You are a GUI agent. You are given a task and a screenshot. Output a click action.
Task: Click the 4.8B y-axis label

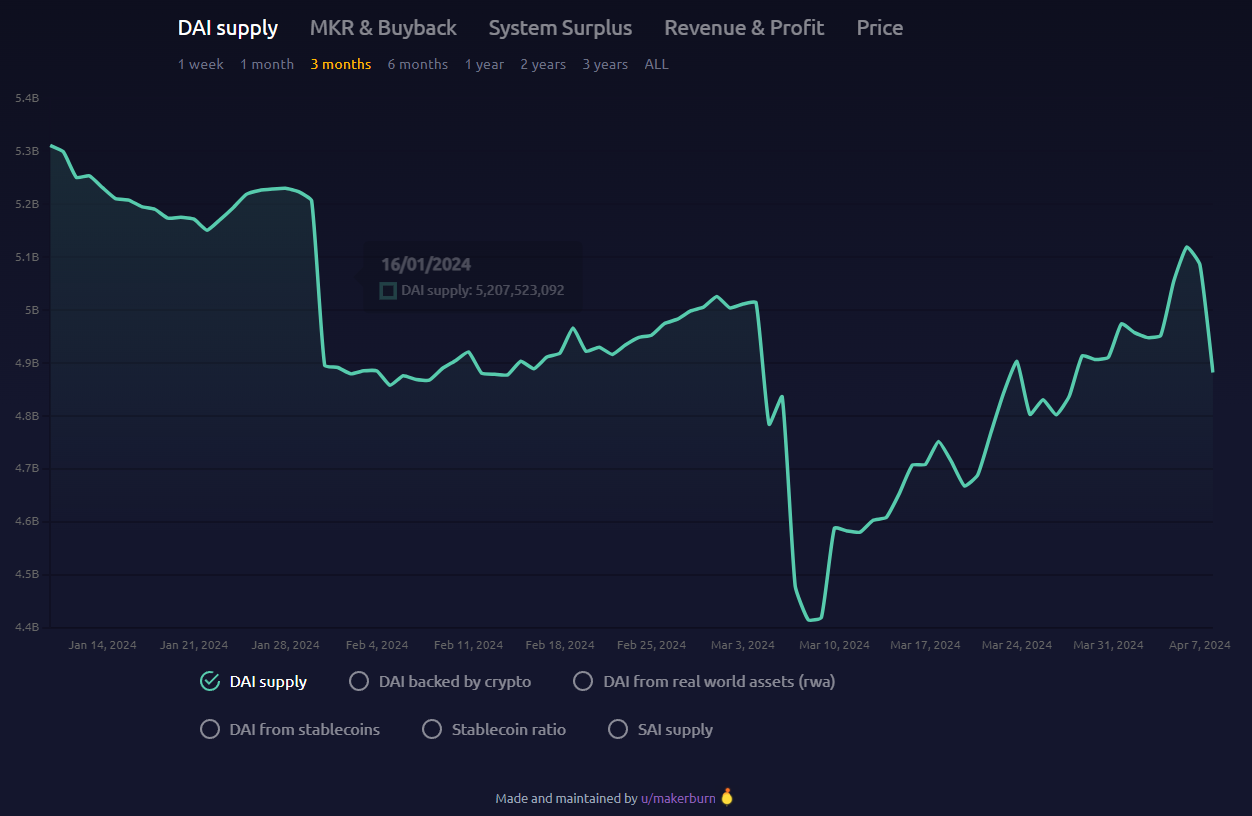[x=27, y=416]
